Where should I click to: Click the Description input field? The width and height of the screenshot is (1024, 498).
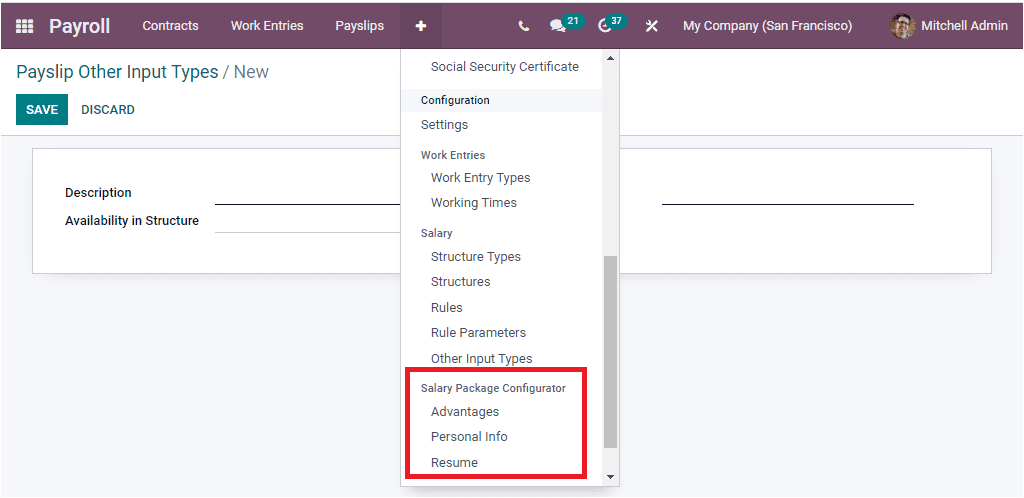308,193
